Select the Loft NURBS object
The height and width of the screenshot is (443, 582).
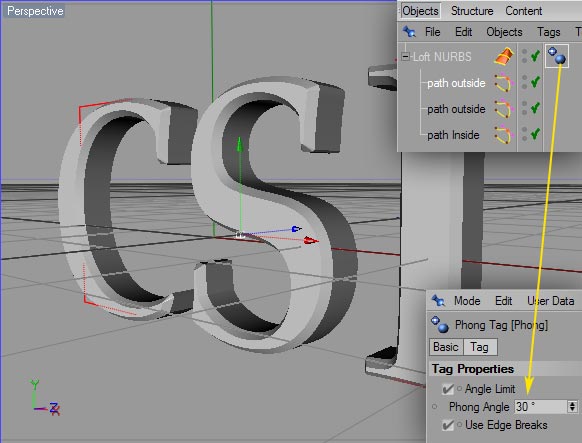pos(442,57)
